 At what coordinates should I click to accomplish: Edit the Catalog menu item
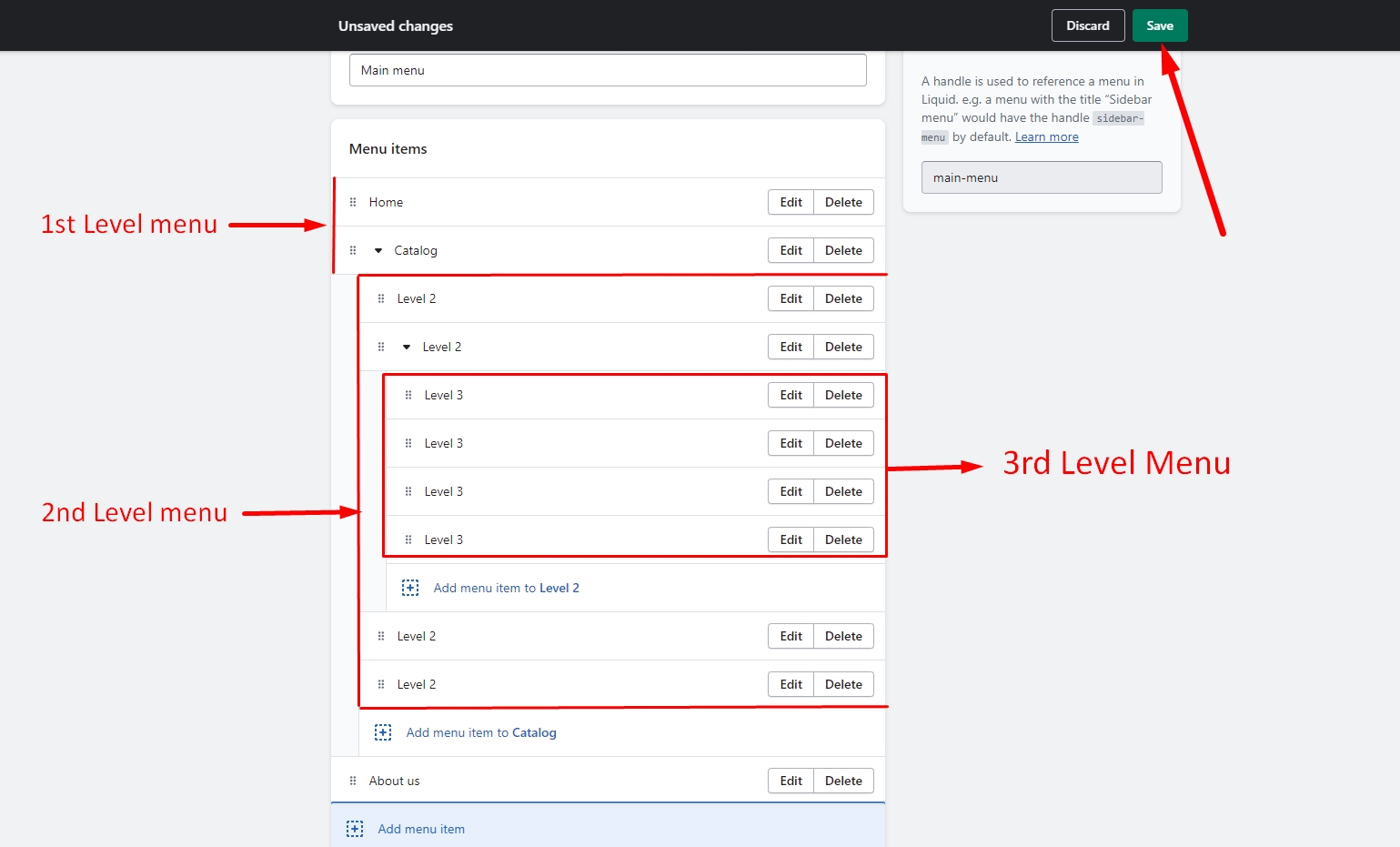(791, 250)
